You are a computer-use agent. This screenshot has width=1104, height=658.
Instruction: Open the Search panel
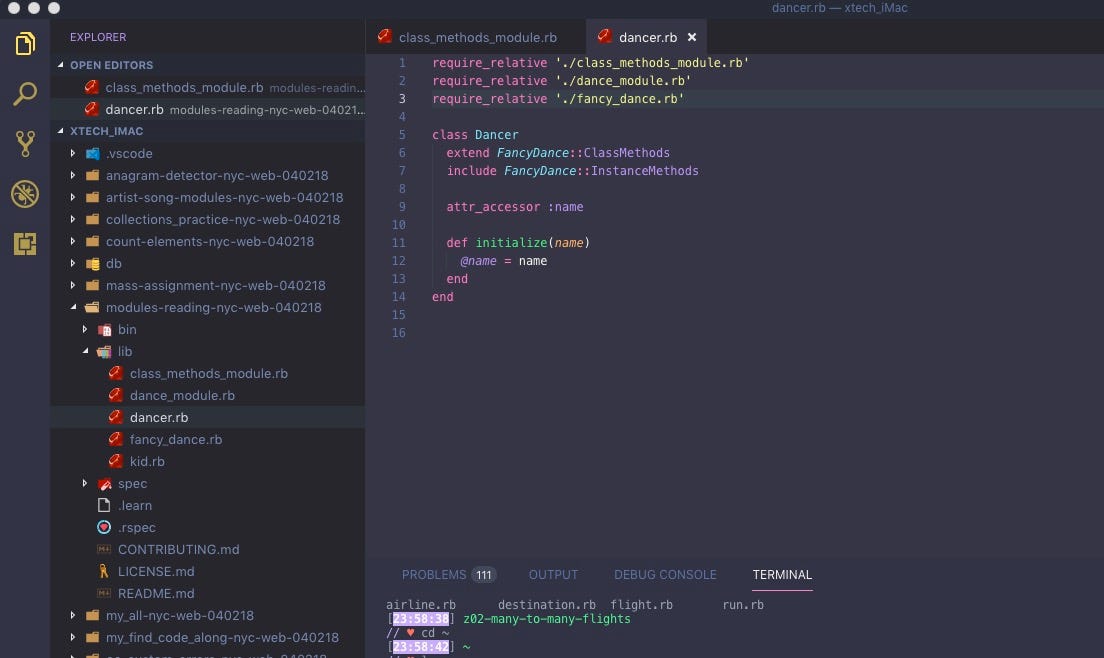click(24, 93)
